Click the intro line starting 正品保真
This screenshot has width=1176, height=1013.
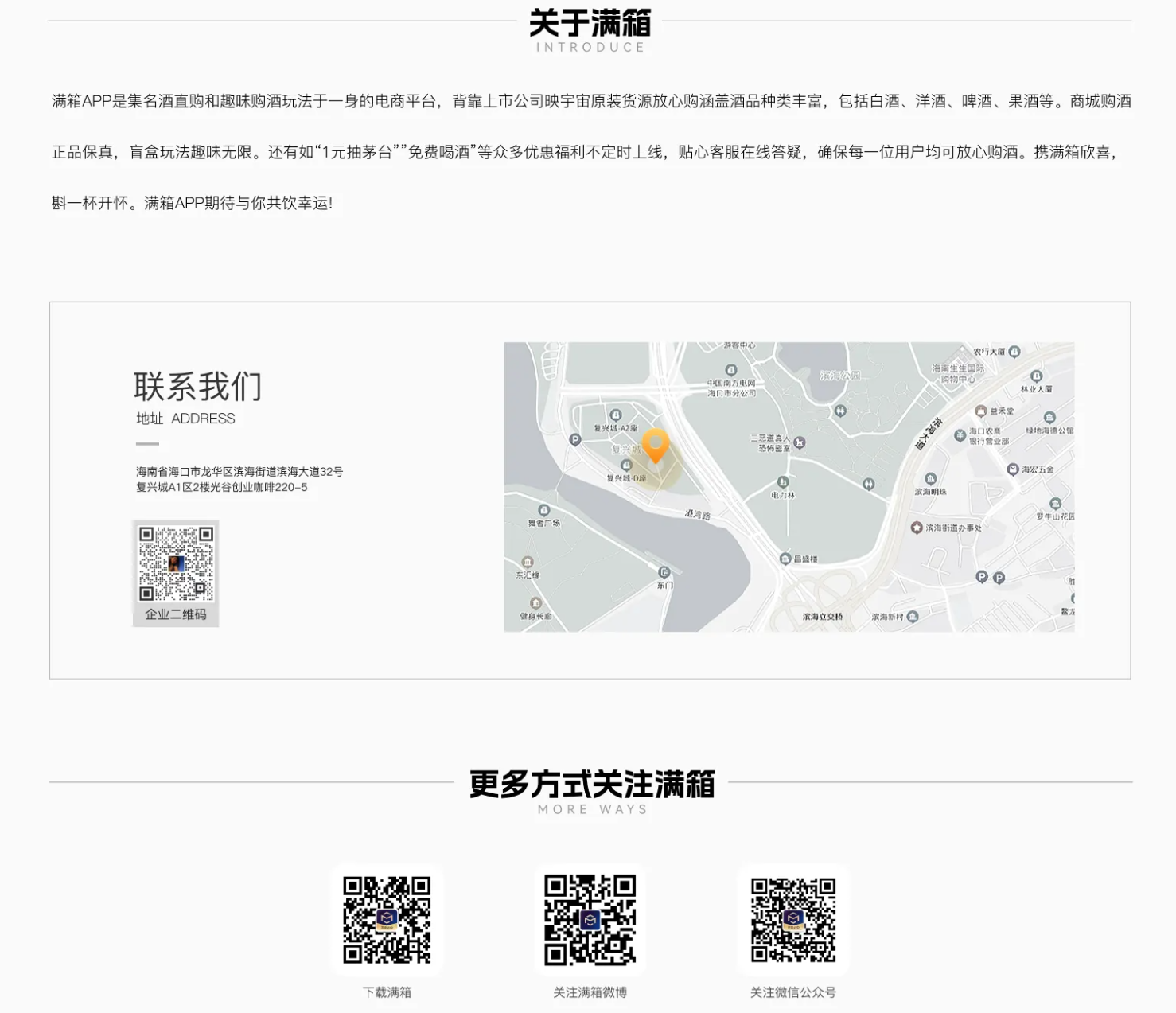pos(586,152)
